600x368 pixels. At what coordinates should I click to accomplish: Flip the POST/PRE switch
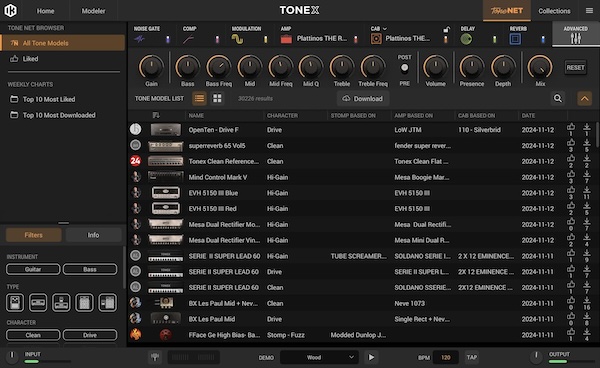tap(404, 68)
